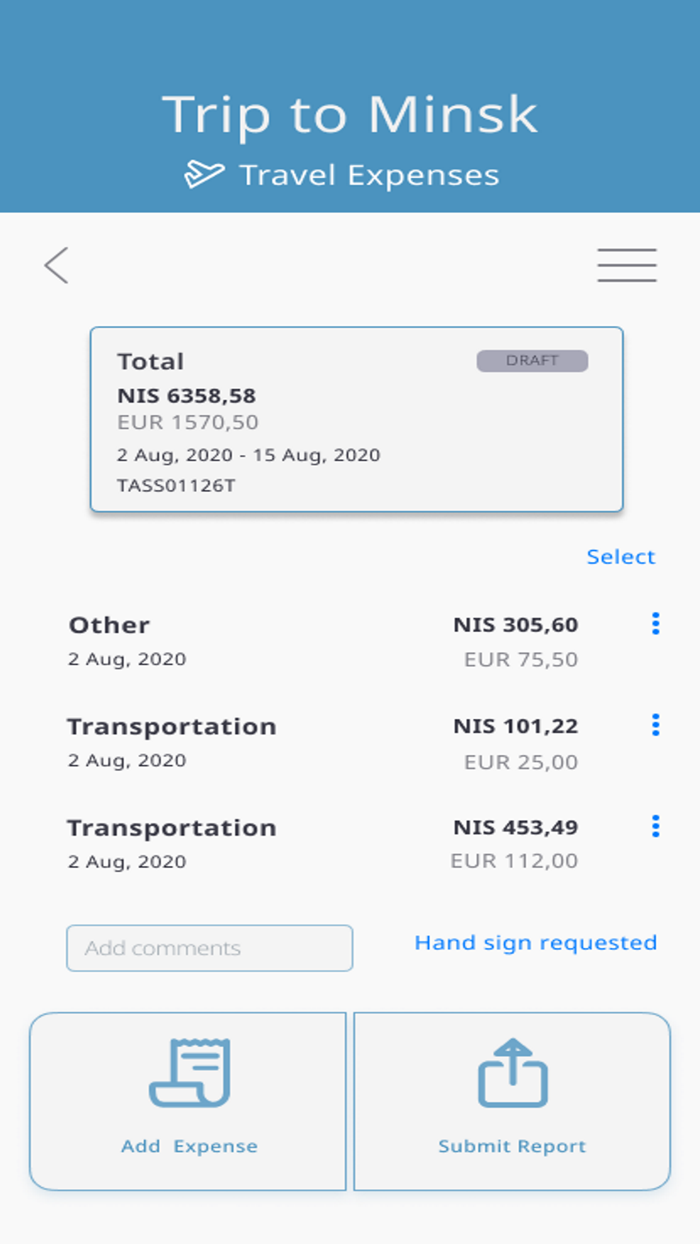Open Hand sign requested
The width and height of the screenshot is (700, 1244).
click(x=536, y=942)
